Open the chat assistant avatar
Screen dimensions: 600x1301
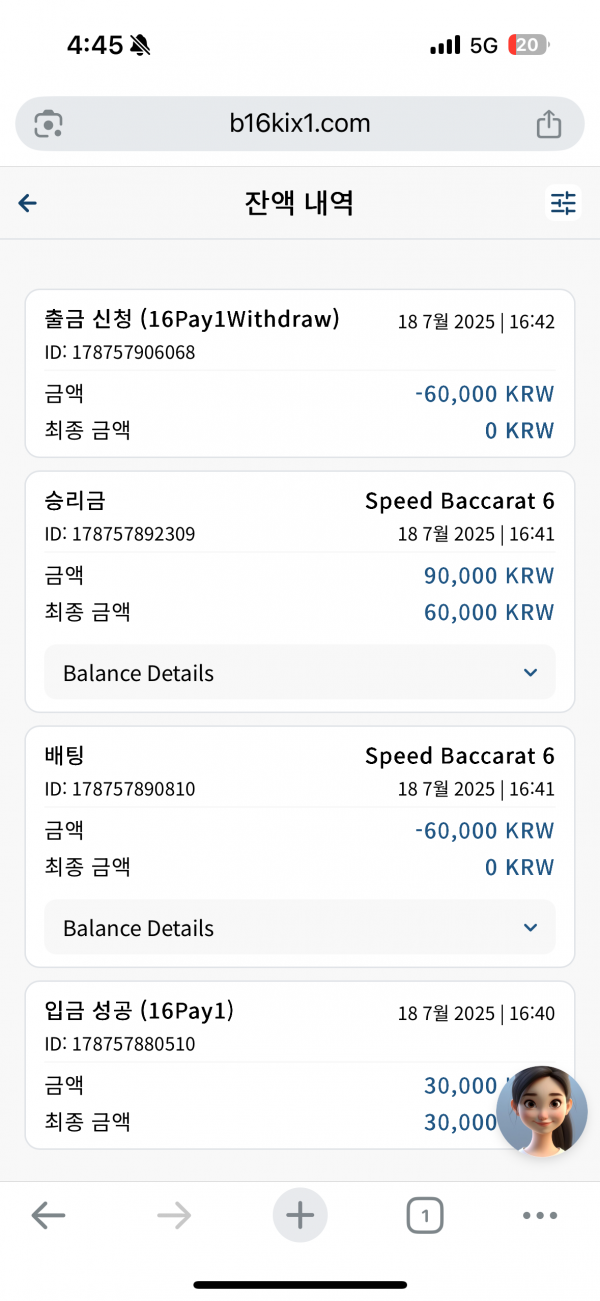[x=542, y=1111]
